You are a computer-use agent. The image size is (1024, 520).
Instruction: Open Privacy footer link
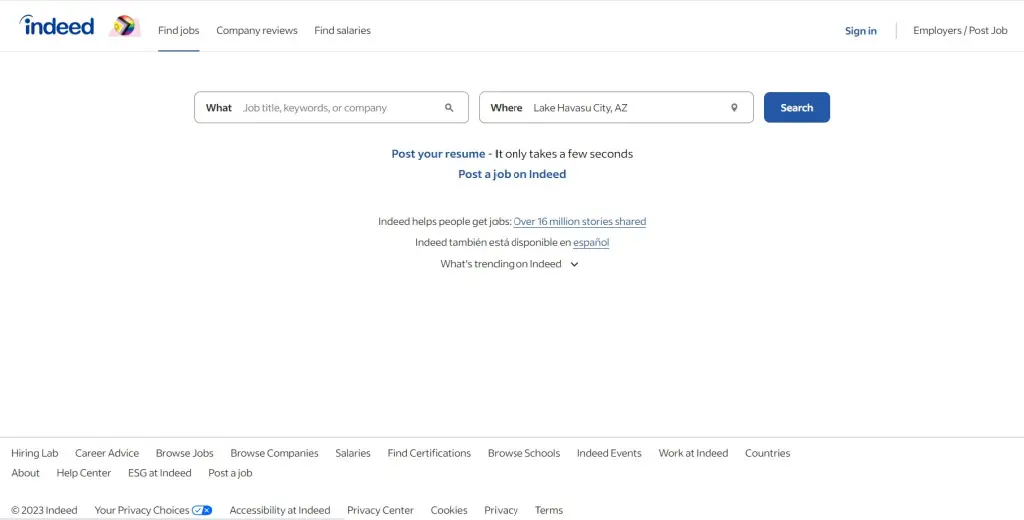[x=501, y=510]
